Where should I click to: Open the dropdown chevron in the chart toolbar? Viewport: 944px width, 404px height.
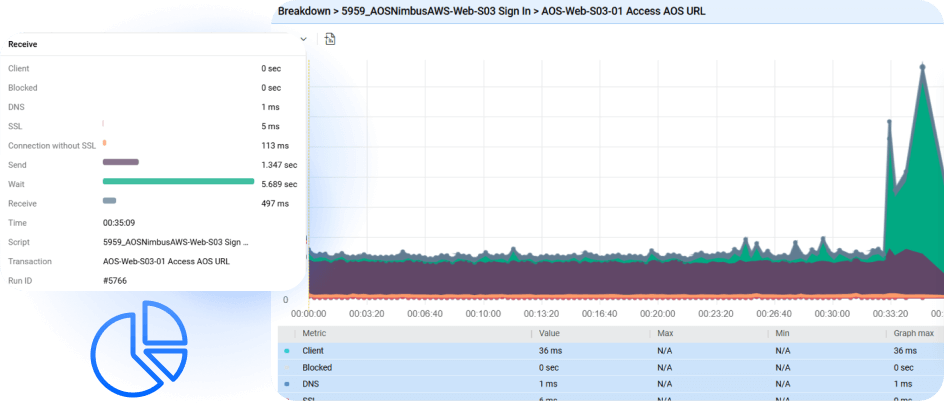[303, 39]
